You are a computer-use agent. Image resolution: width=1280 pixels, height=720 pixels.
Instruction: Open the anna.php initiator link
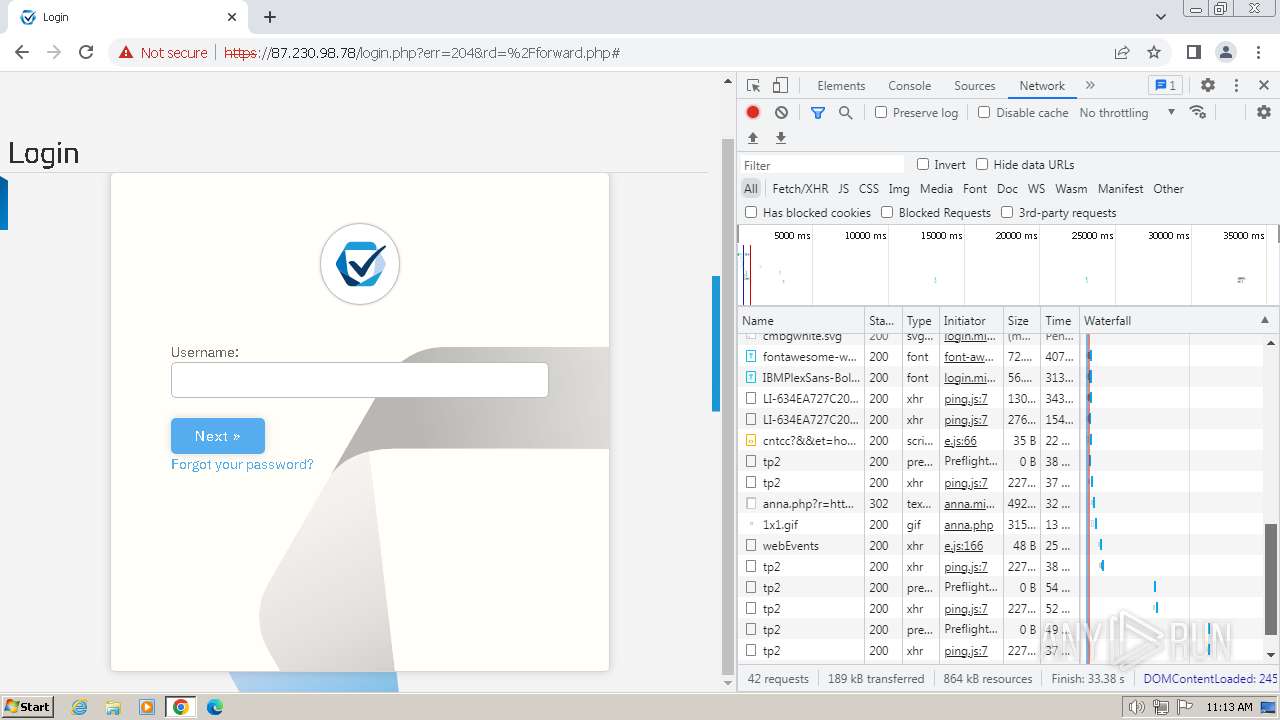(x=968, y=524)
